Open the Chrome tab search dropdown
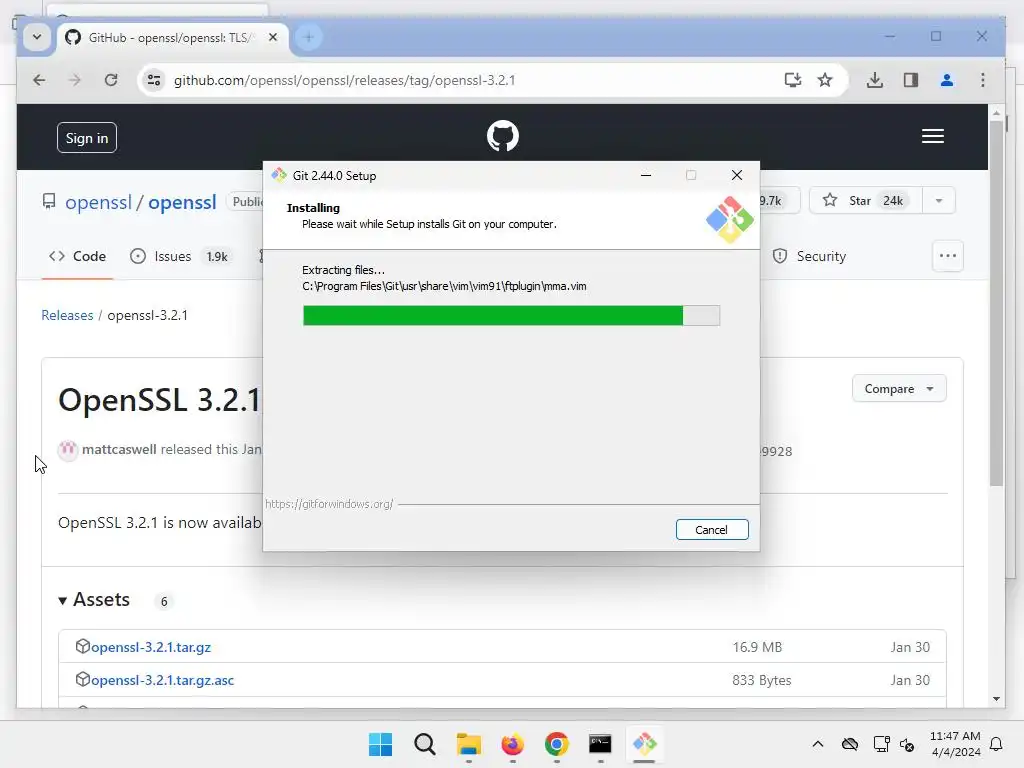The width and height of the screenshot is (1024, 768). [x=37, y=37]
